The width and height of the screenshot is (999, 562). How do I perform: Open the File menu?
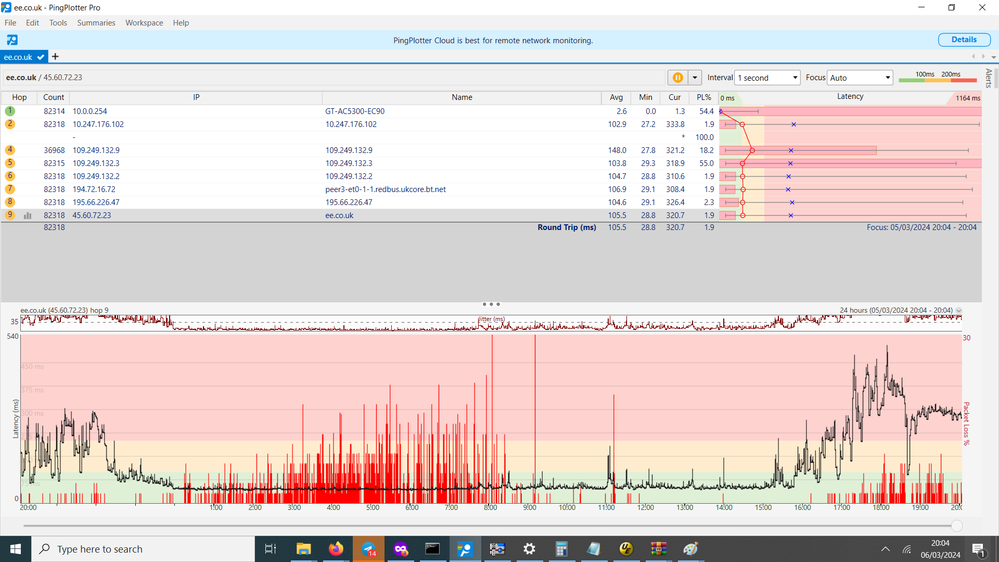10,23
